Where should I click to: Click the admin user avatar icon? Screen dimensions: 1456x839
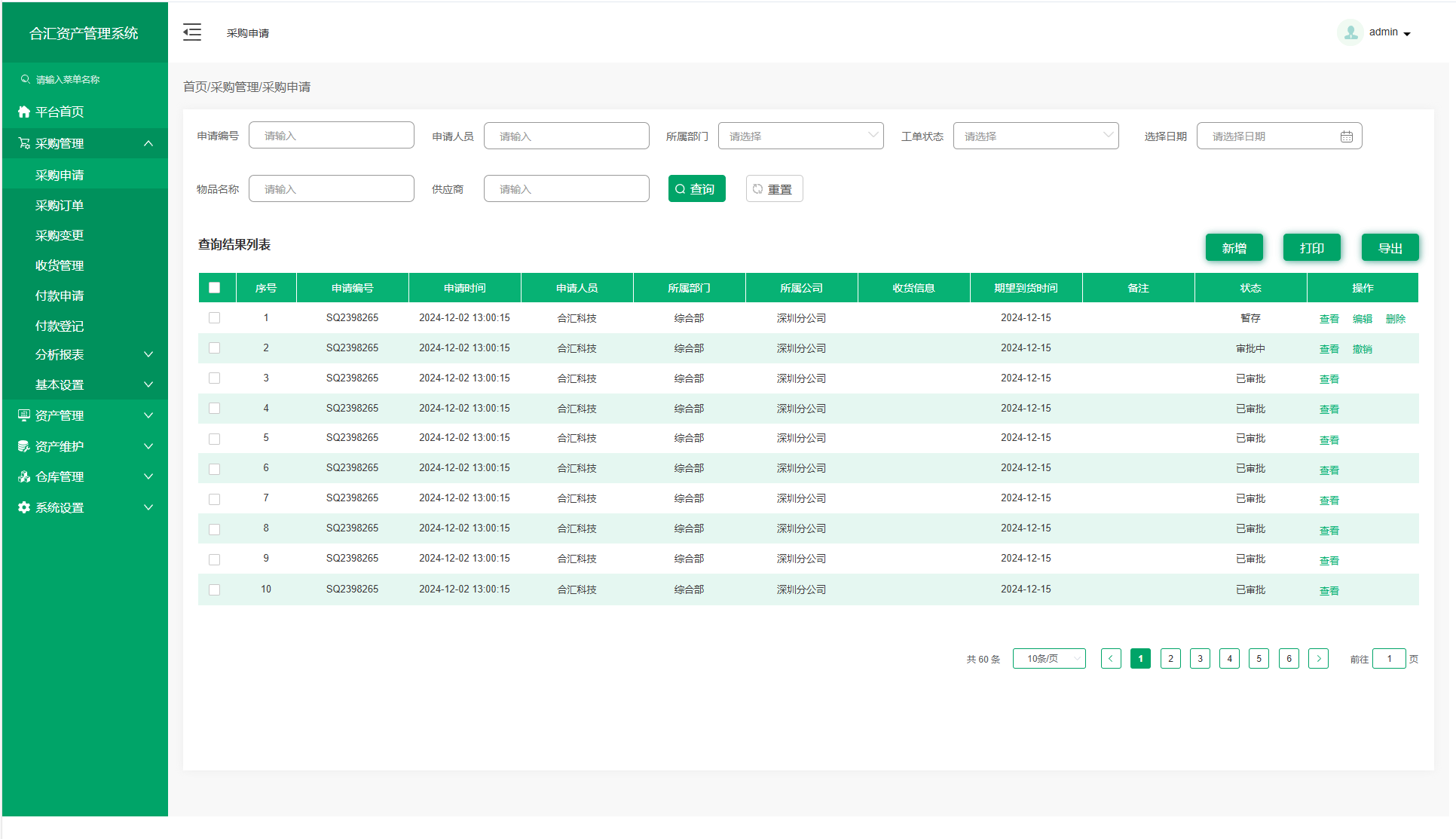coord(1350,32)
